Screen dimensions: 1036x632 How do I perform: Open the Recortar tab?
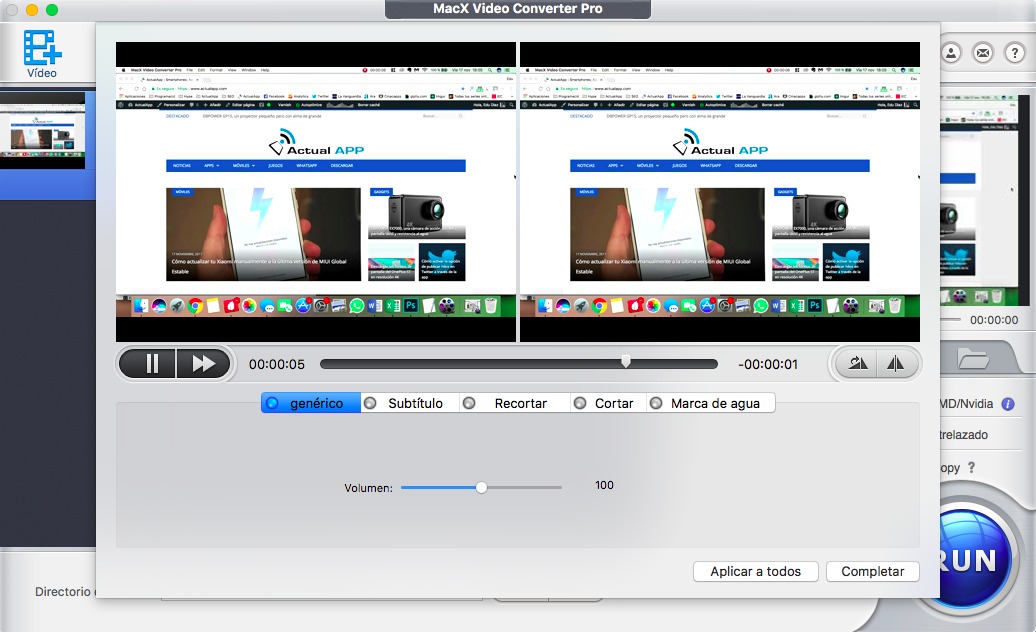tap(515, 403)
